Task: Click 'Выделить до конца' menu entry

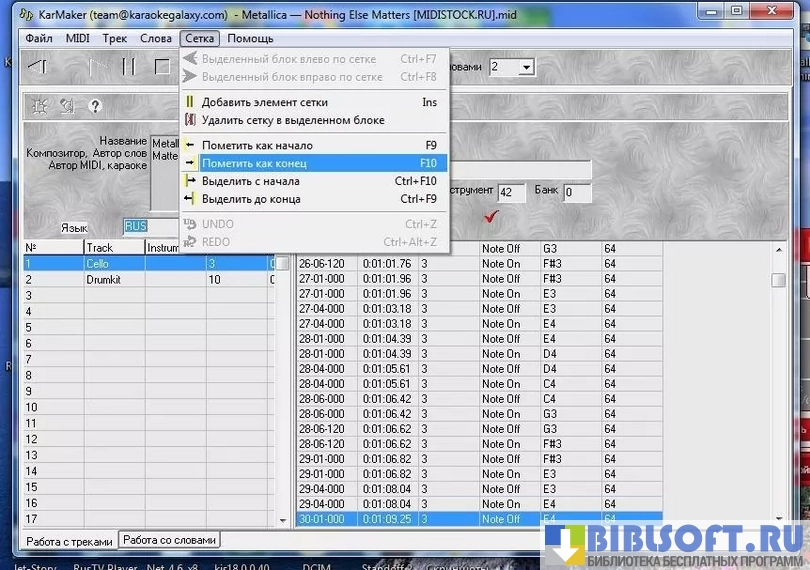Action: coord(250,199)
